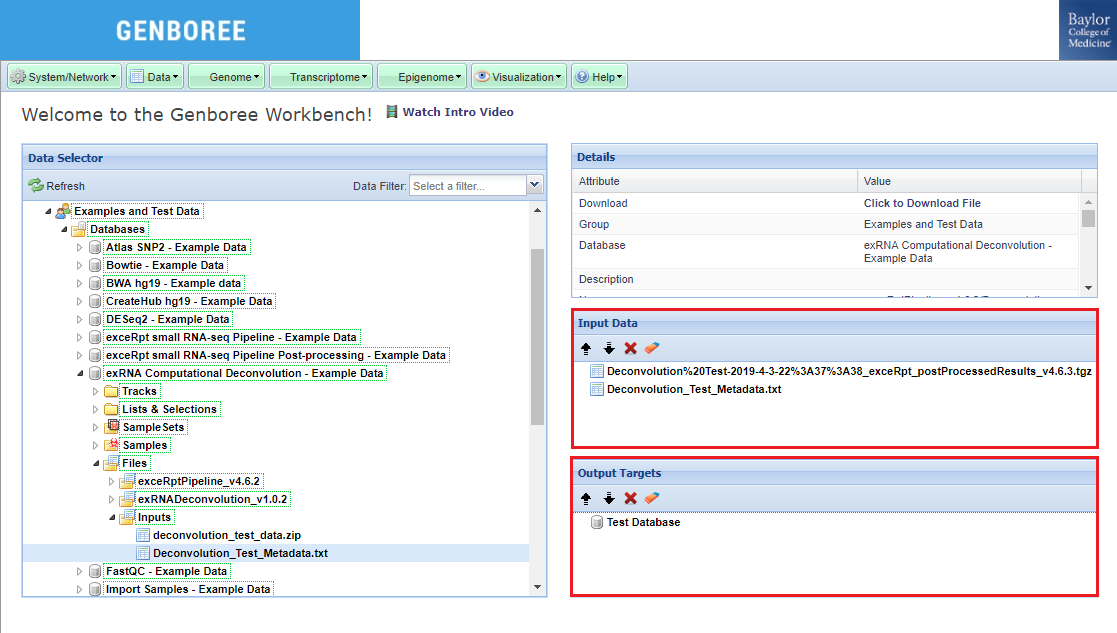This screenshot has width=1117, height=633.
Task: Move selected item down in Input Data
Action: (608, 348)
